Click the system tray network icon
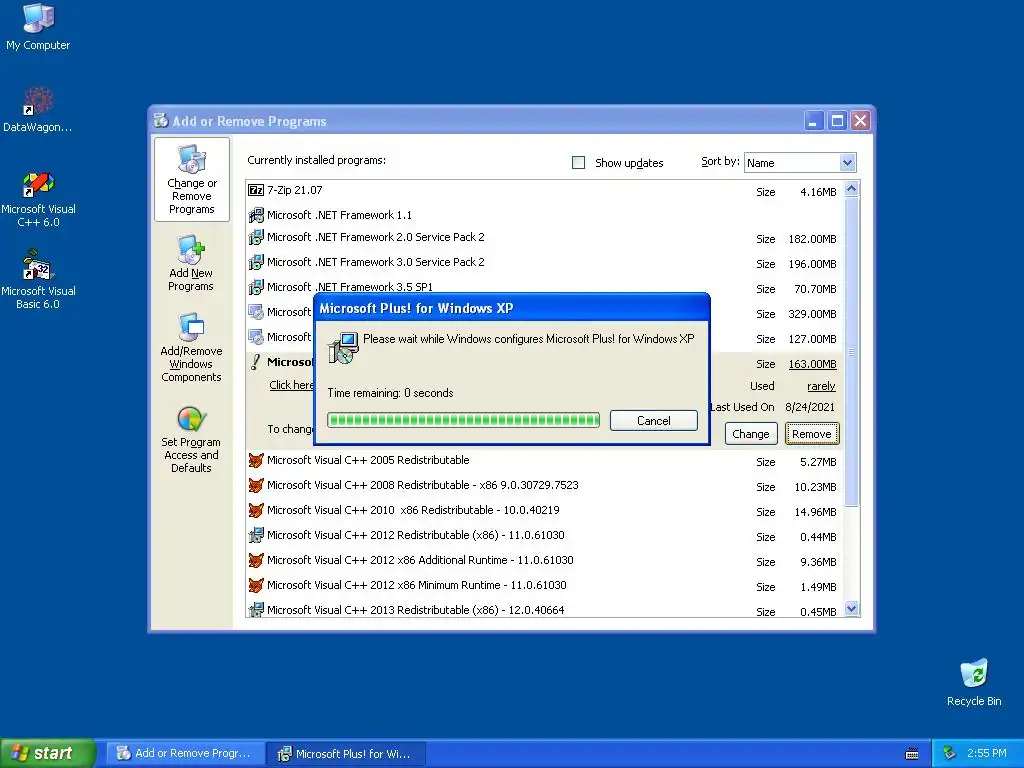1024x768 pixels. pos(950,754)
